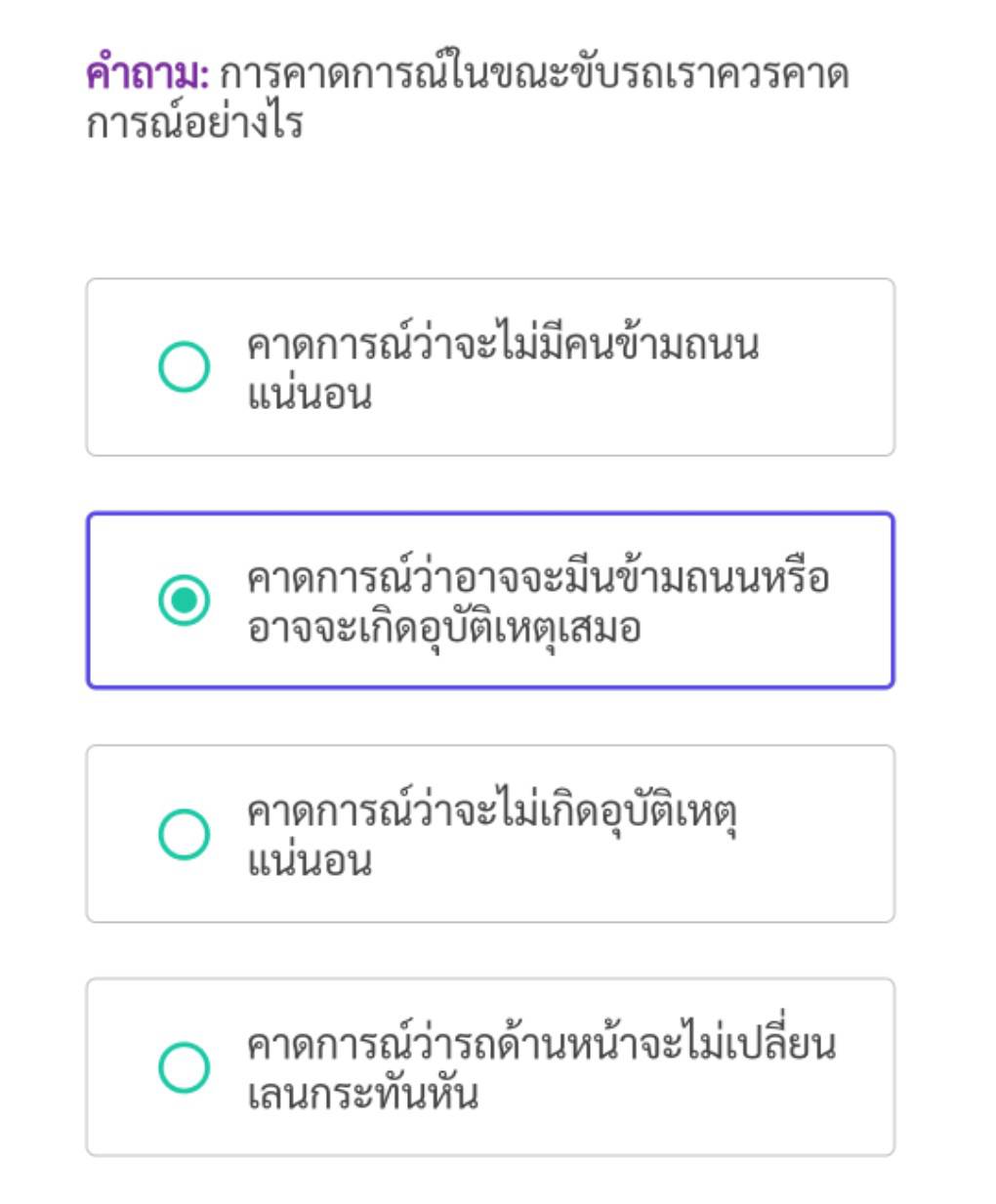Select radio for 'จะไม่มีคนข้ามถนนแน่นอน' option
This screenshot has width=996, height=1204.
pyautogui.click(x=184, y=367)
